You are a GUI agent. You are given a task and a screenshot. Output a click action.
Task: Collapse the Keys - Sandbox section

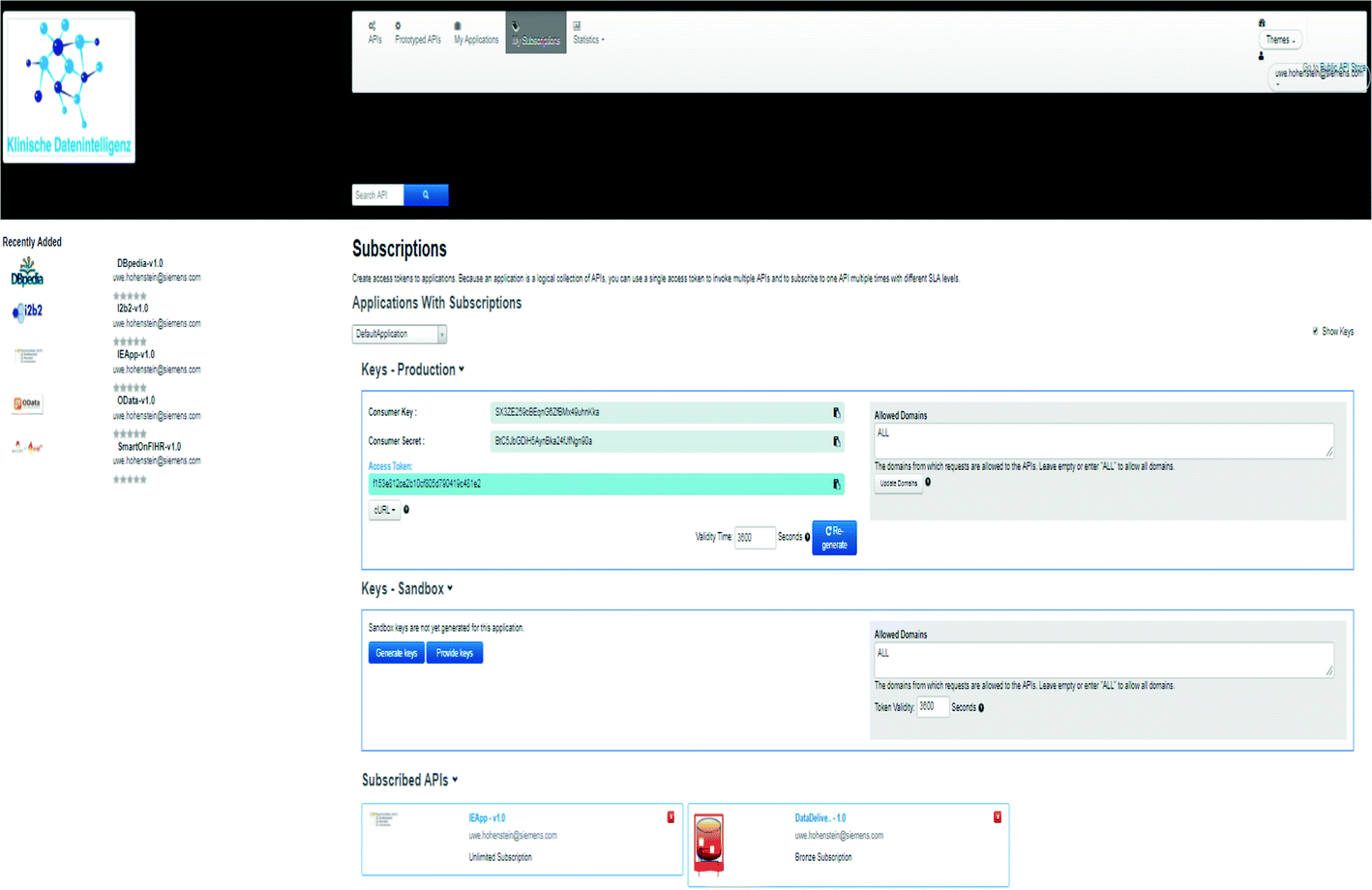pos(407,589)
